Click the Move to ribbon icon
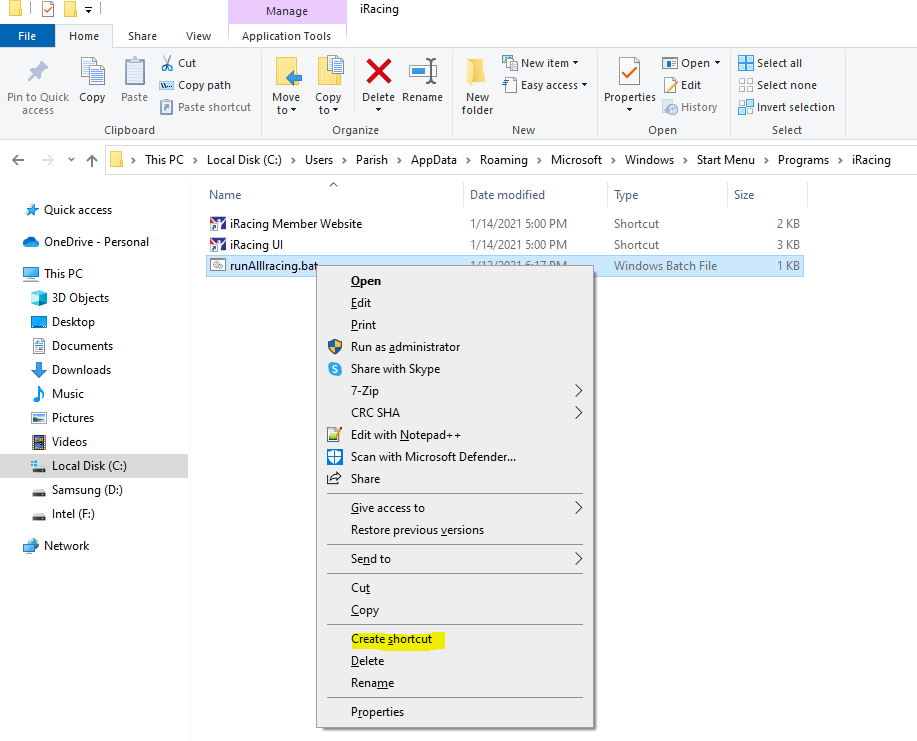The width and height of the screenshot is (917, 741). pos(287,72)
